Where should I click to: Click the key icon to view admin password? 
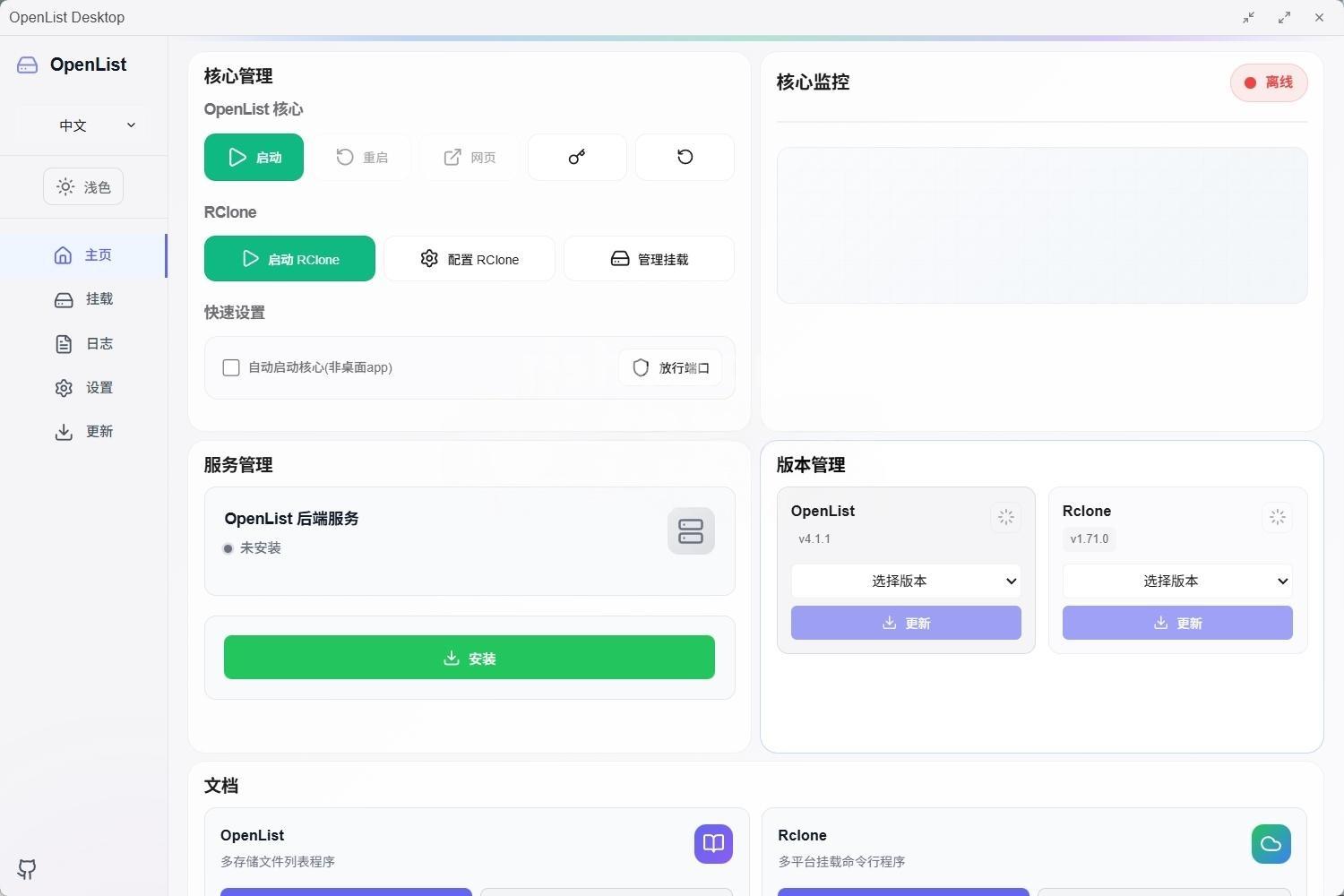pyautogui.click(x=576, y=157)
